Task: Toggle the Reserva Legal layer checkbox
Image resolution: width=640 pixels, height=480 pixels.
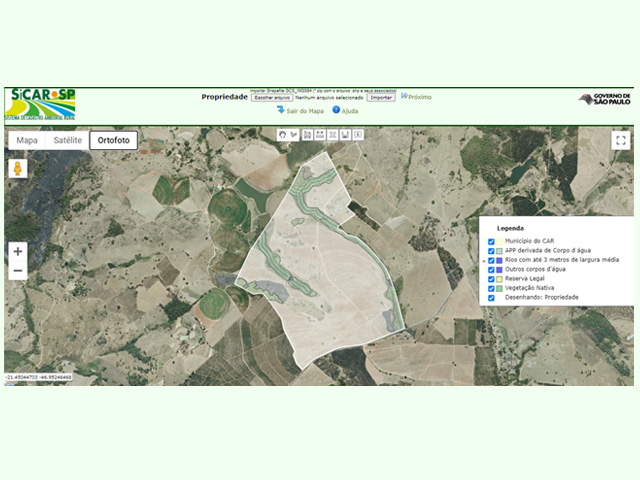Action: (x=491, y=279)
